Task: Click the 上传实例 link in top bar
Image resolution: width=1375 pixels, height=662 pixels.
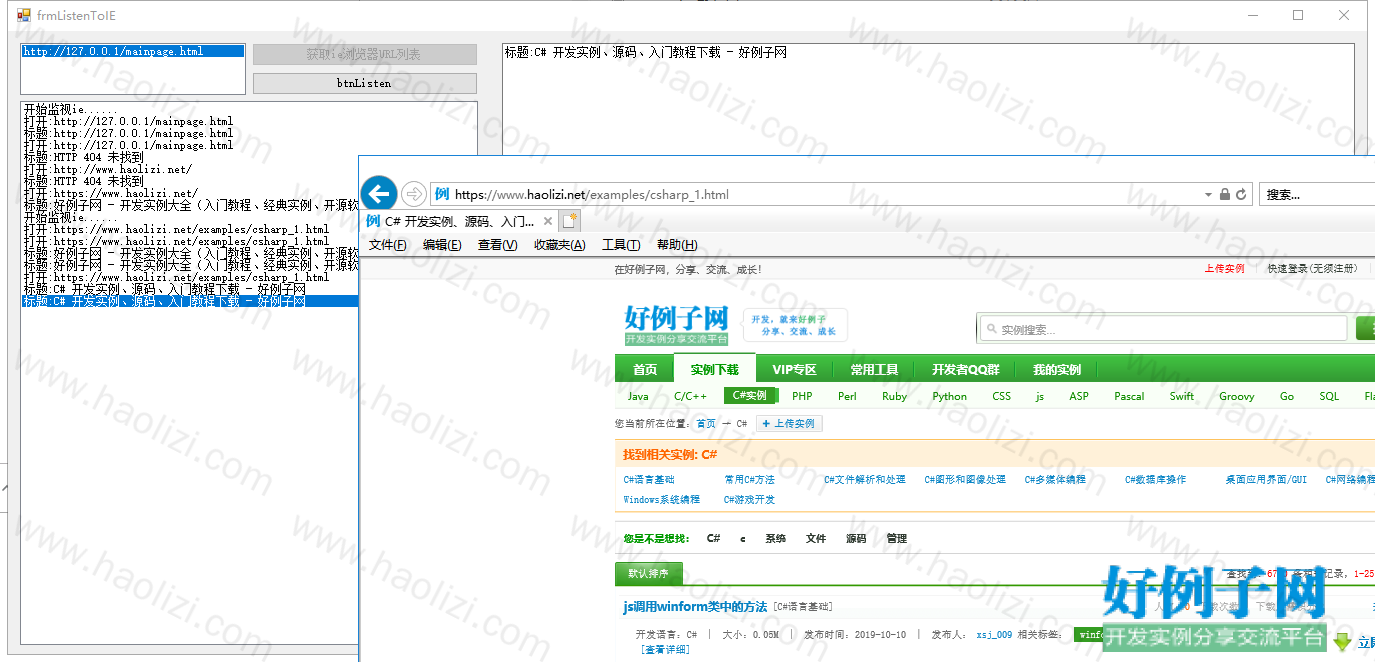Action: 1224,269
